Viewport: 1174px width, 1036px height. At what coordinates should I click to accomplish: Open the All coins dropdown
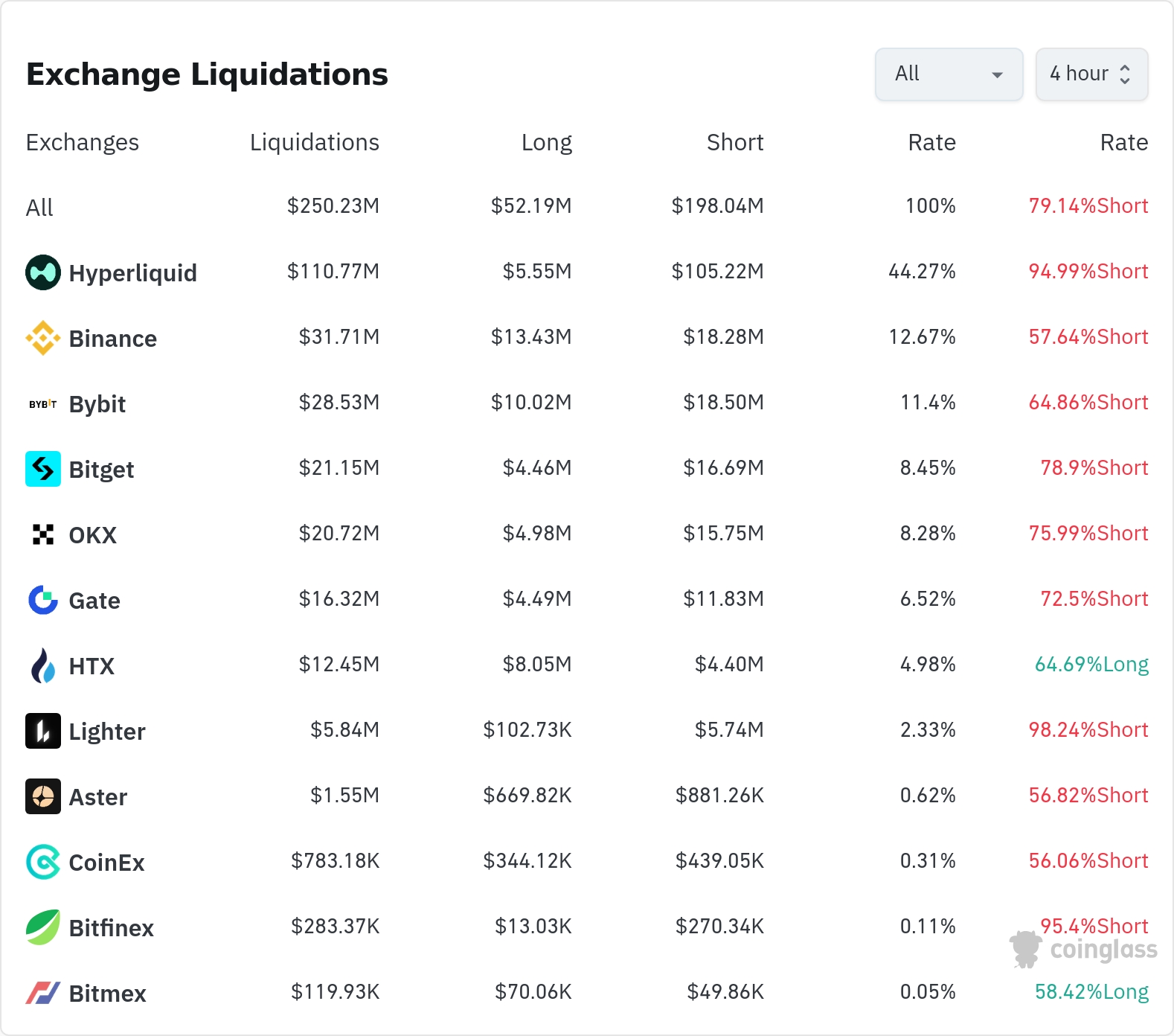click(x=949, y=74)
